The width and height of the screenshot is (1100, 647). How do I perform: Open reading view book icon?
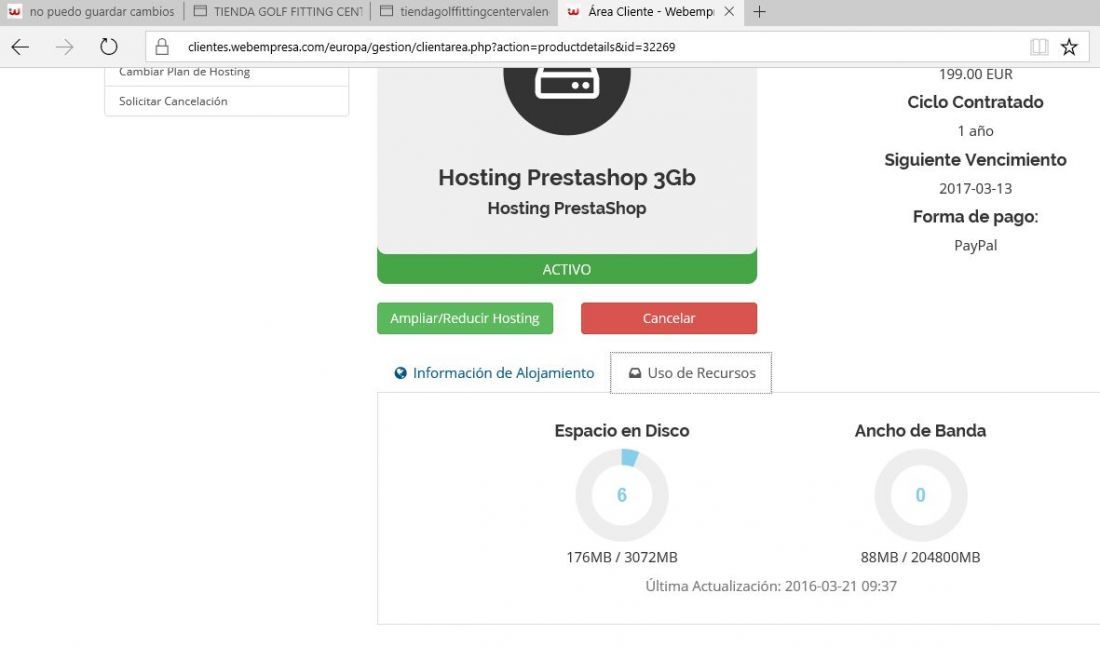(x=1039, y=47)
